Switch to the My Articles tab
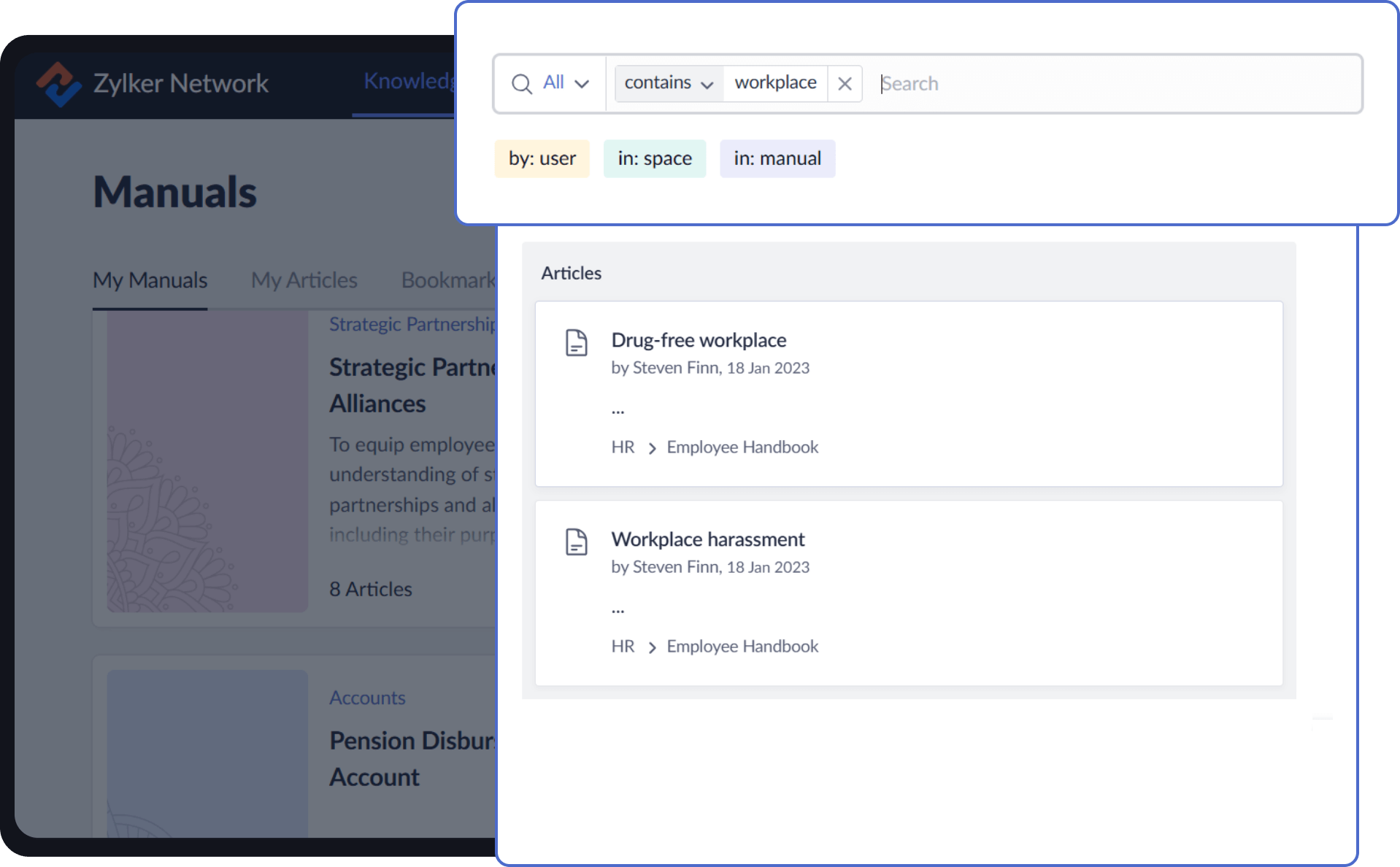Viewport: 1400px width, 867px height. [304, 280]
